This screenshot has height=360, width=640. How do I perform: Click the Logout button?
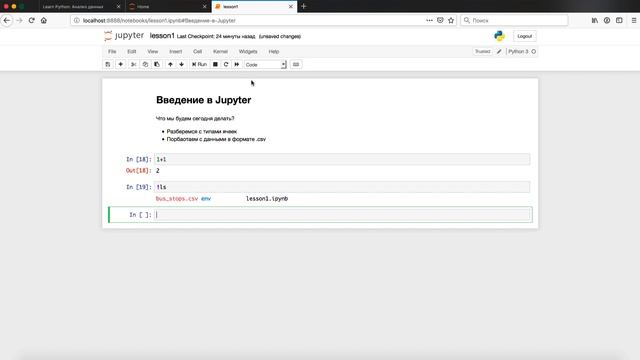[x=524, y=36]
